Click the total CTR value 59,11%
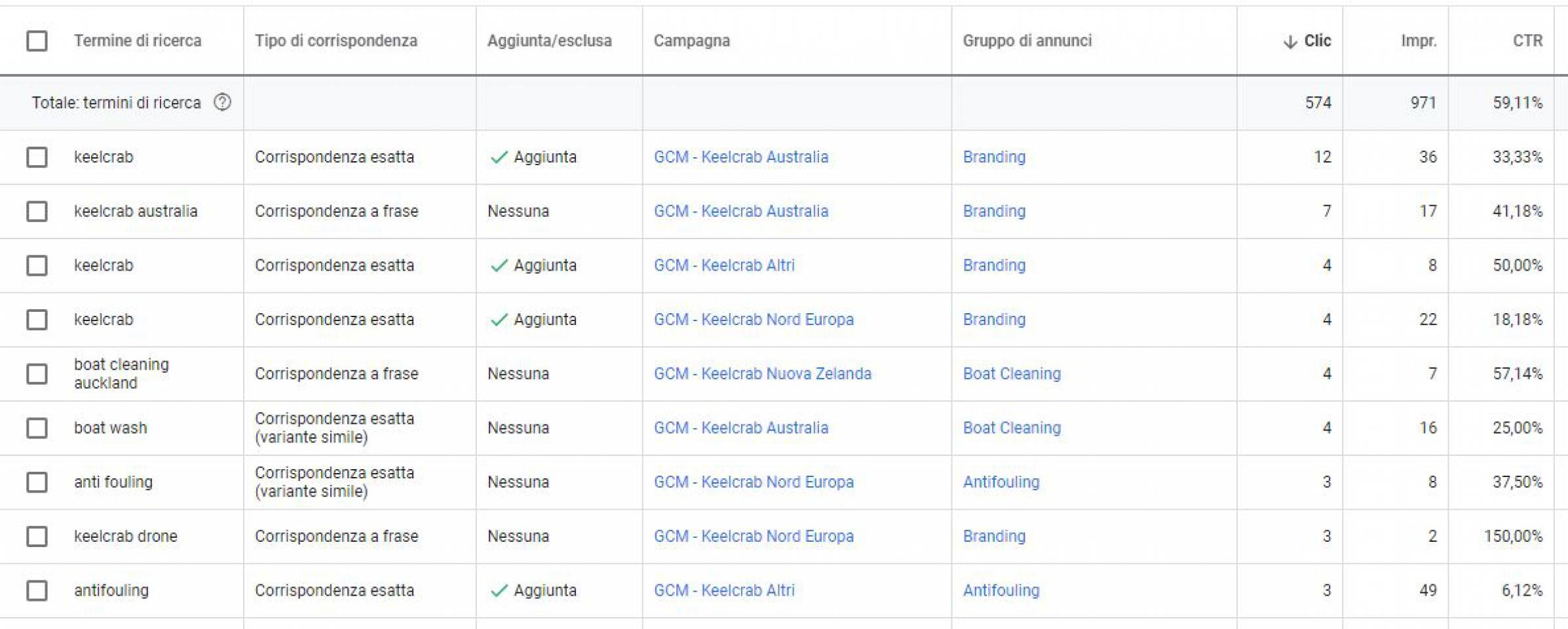Viewport: 1568px width, 629px height. click(1518, 103)
